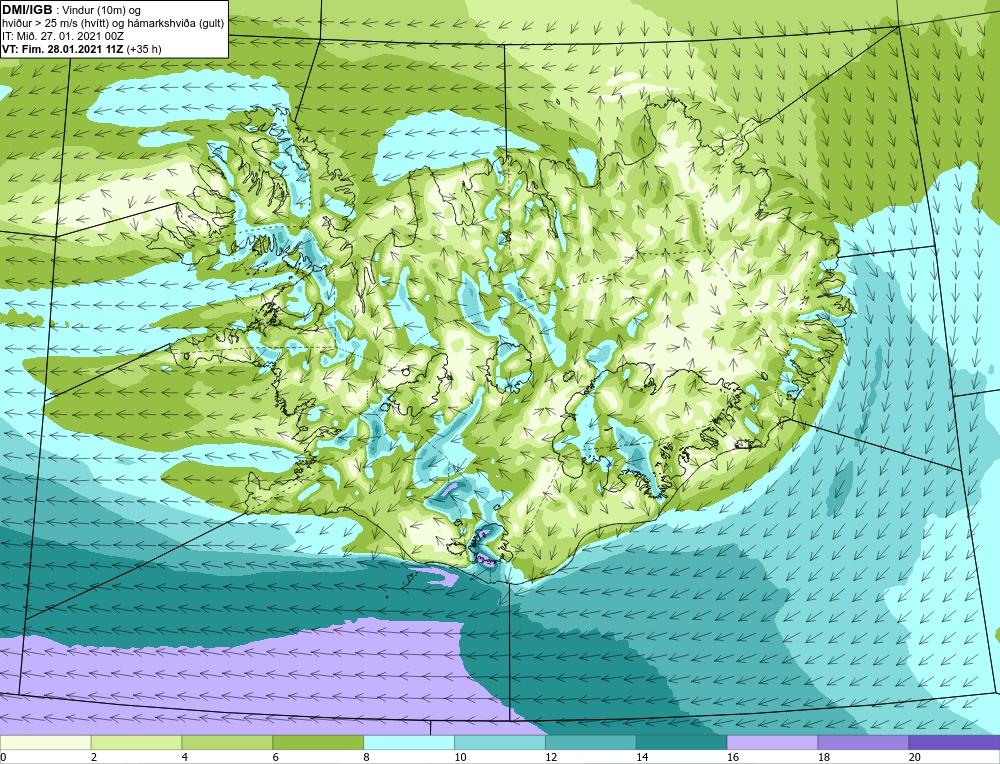Click the 10–12 m/s turquoise legend swatch
The width and height of the screenshot is (1000, 764).
(500, 742)
